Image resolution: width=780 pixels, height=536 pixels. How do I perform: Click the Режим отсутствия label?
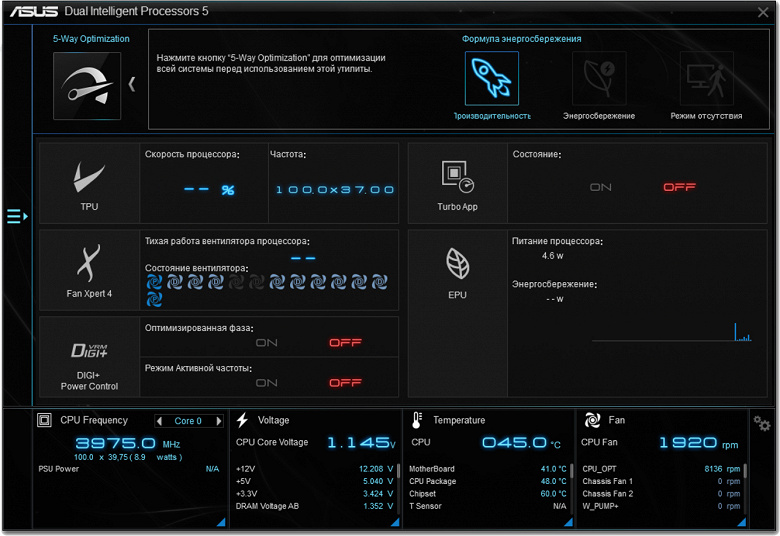[706, 116]
